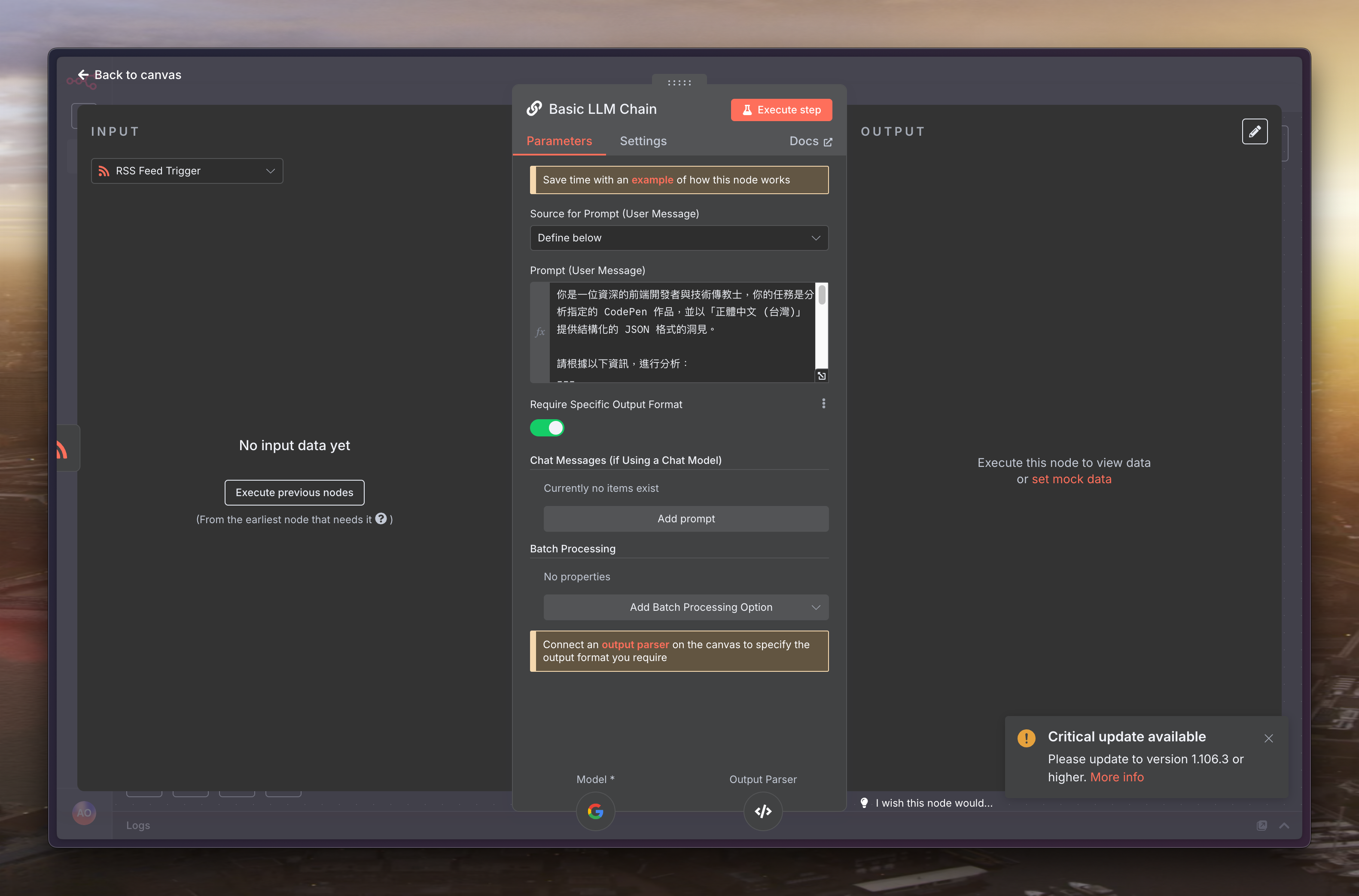Click the fx expression icon beside prompt

(540, 332)
